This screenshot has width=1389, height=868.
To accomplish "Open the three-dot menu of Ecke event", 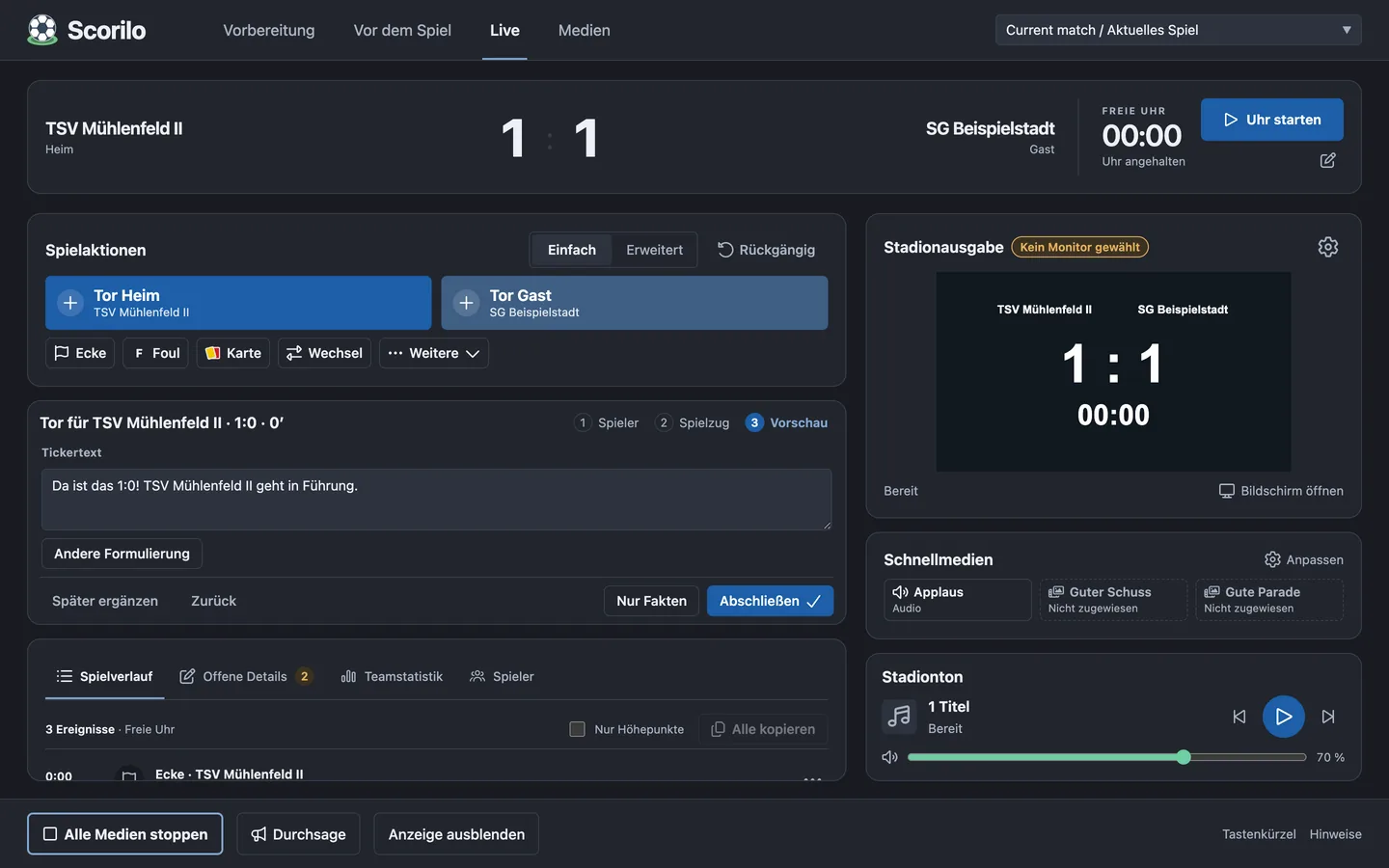I will click(812, 776).
